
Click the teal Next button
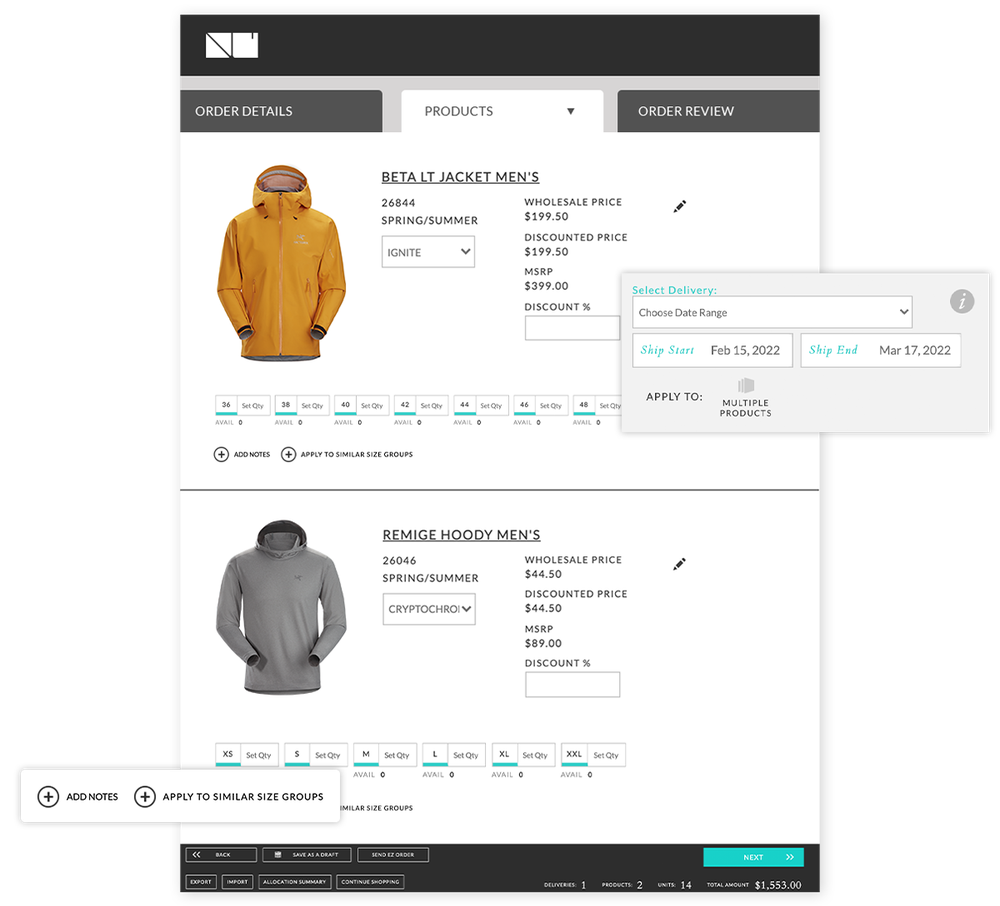(x=753, y=857)
